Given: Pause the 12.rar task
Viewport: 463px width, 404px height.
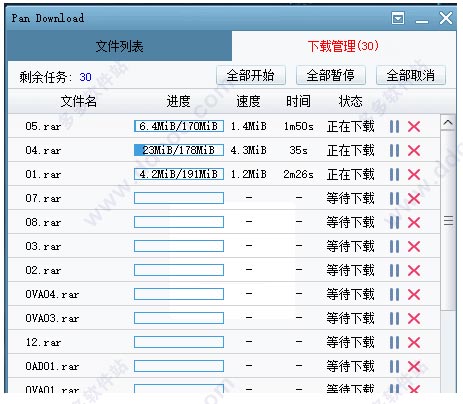Looking at the screenshot, I should (x=394, y=343).
